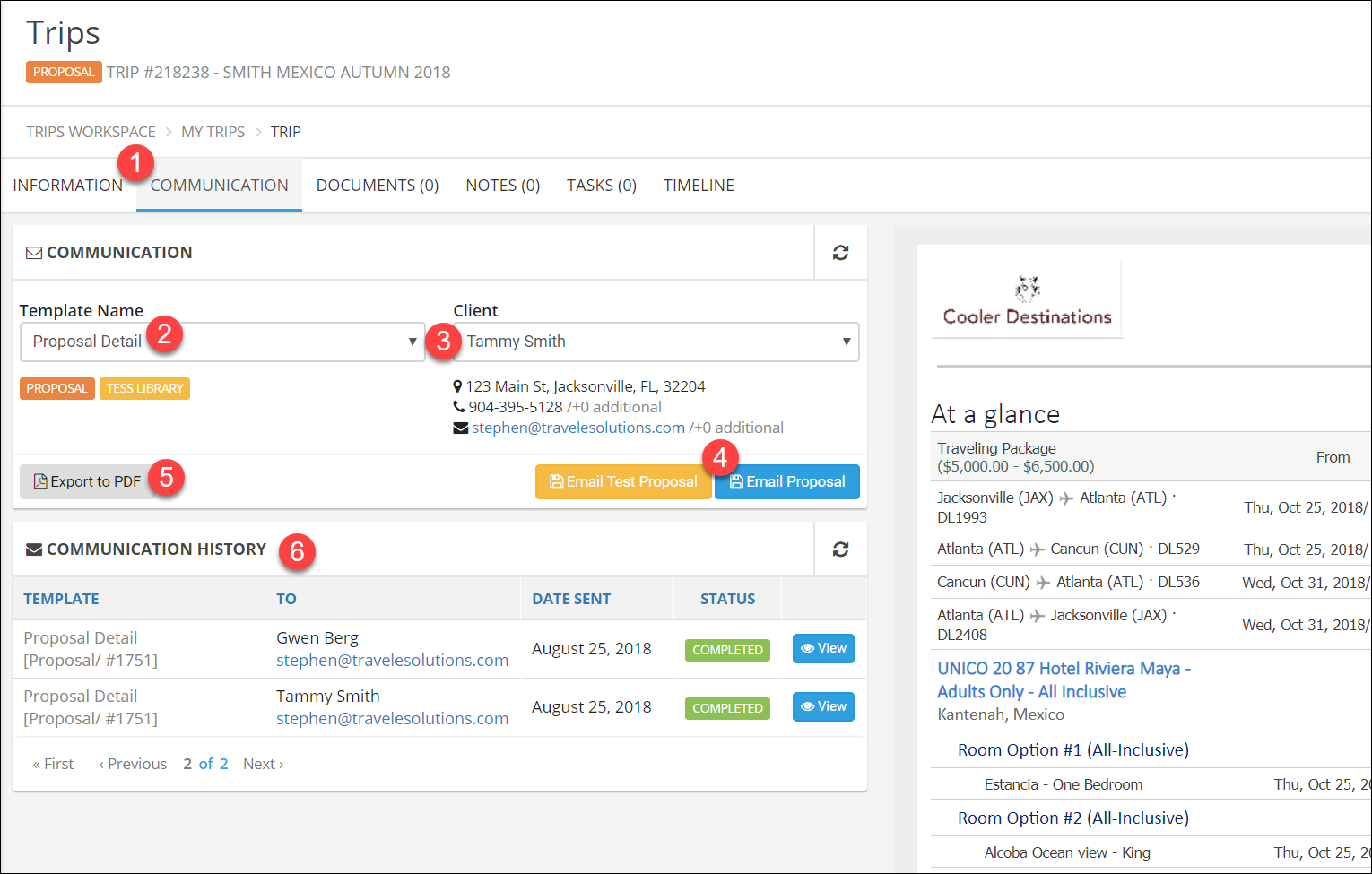
Task: Refresh the Communication History panel
Action: 840,549
